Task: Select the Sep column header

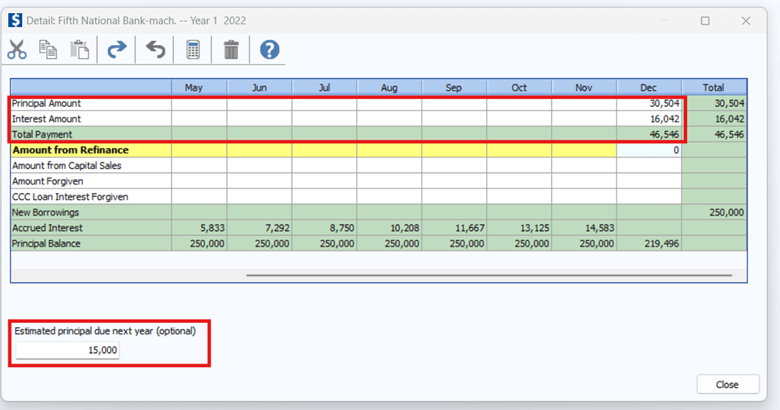Action: click(x=454, y=88)
